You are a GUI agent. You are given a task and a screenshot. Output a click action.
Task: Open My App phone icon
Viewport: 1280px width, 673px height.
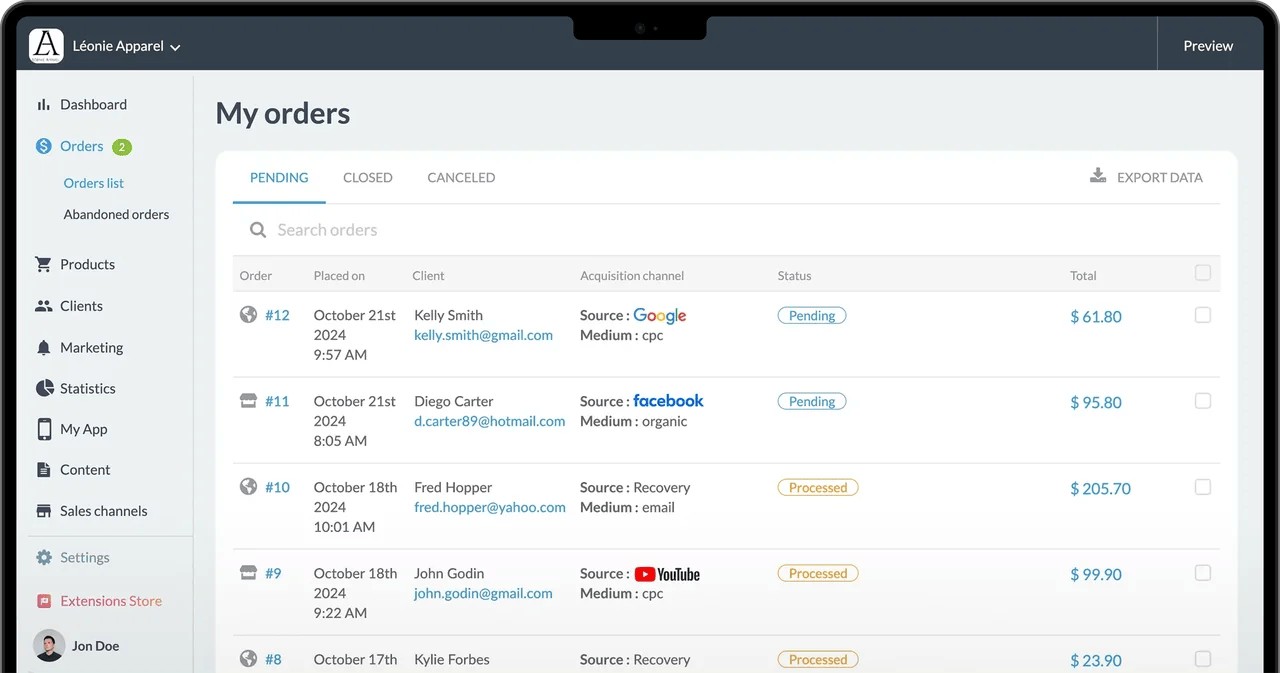point(44,429)
